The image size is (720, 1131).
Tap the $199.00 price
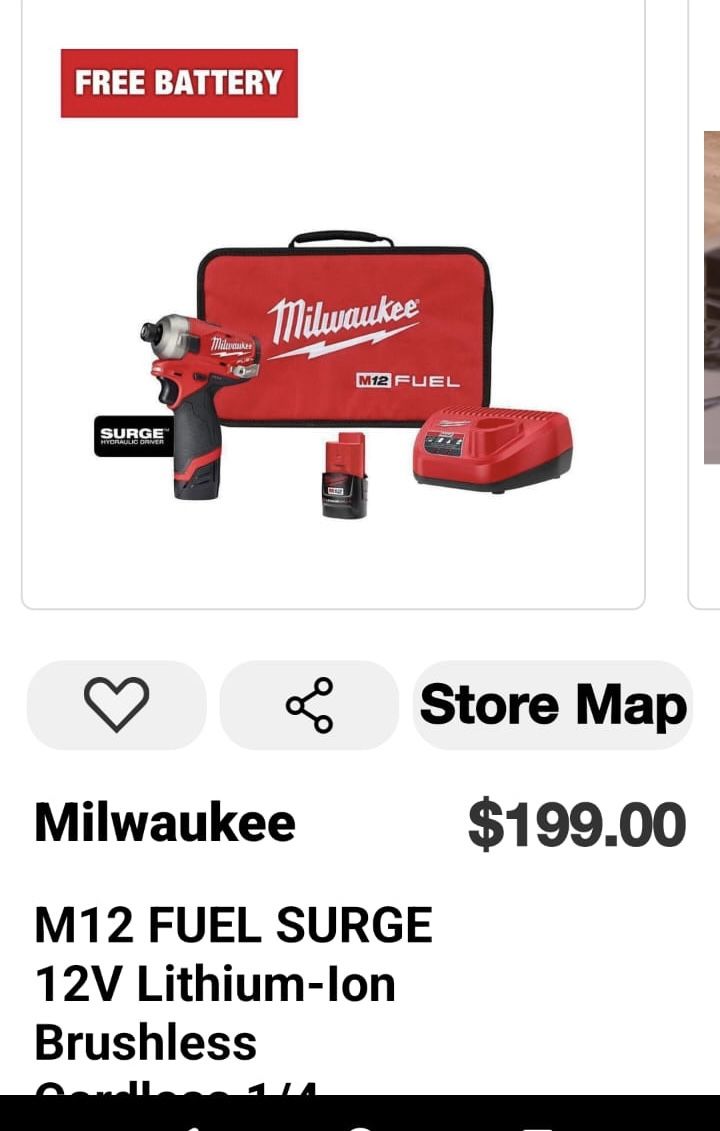576,824
